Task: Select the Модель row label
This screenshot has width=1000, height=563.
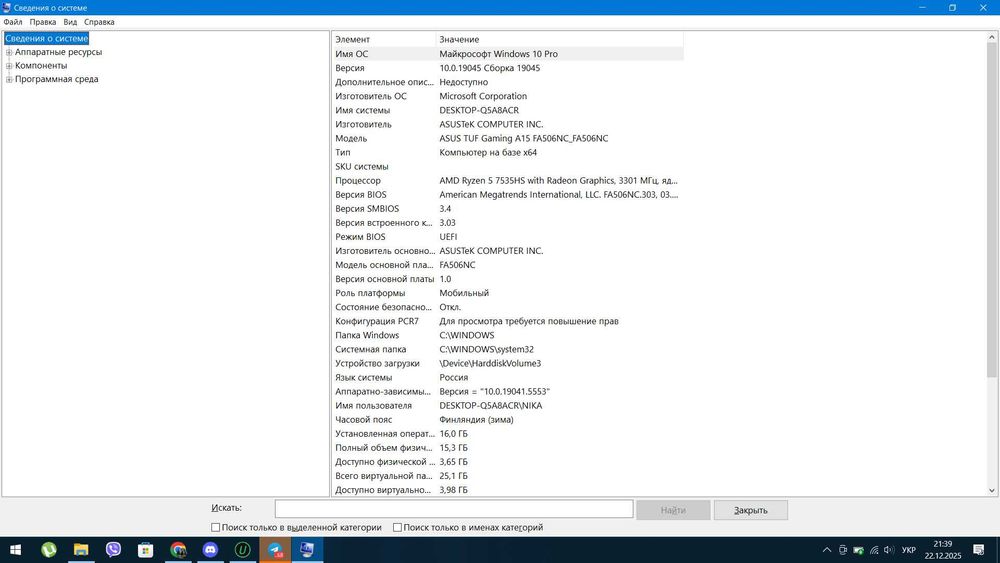Action: 351,138
